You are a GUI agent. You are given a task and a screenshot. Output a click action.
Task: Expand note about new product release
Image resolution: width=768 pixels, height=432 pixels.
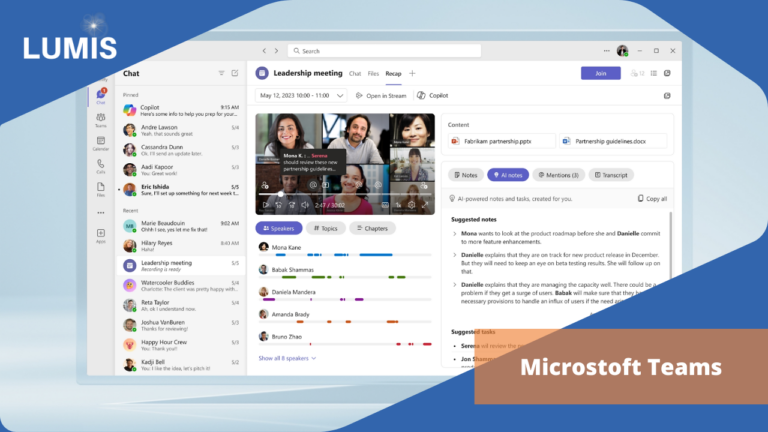[x=455, y=255]
